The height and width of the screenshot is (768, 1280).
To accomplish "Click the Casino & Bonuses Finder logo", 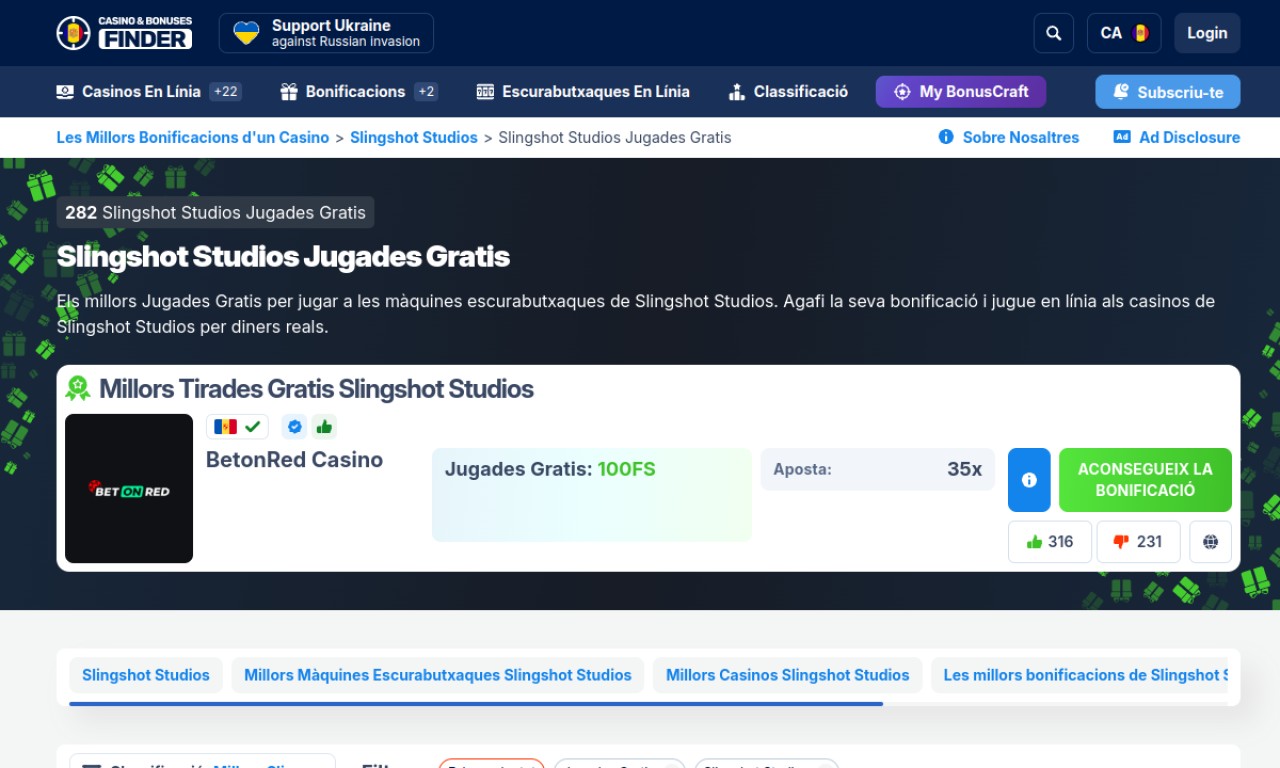I will [x=124, y=33].
